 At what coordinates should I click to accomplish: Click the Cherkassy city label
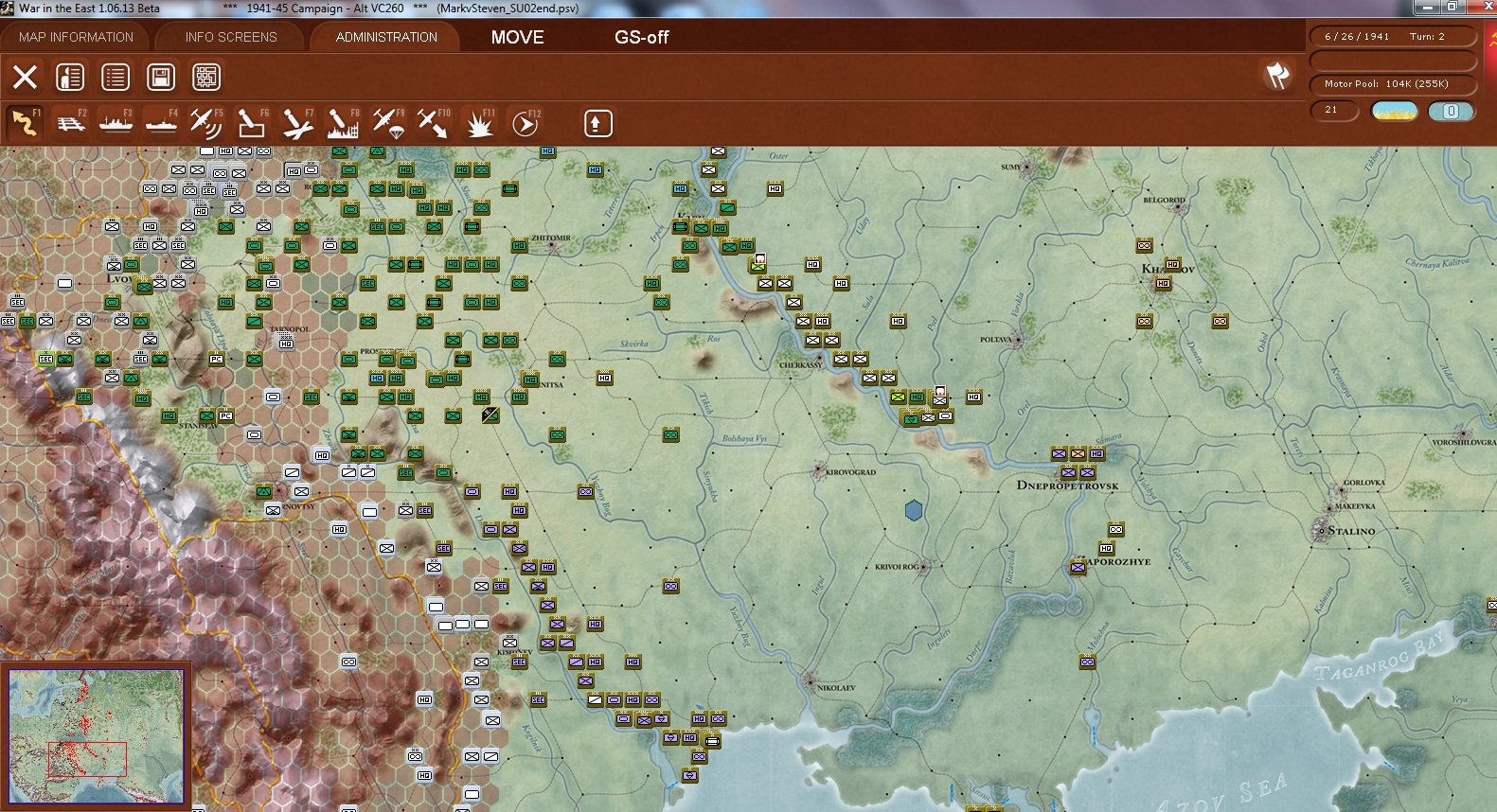[801, 364]
